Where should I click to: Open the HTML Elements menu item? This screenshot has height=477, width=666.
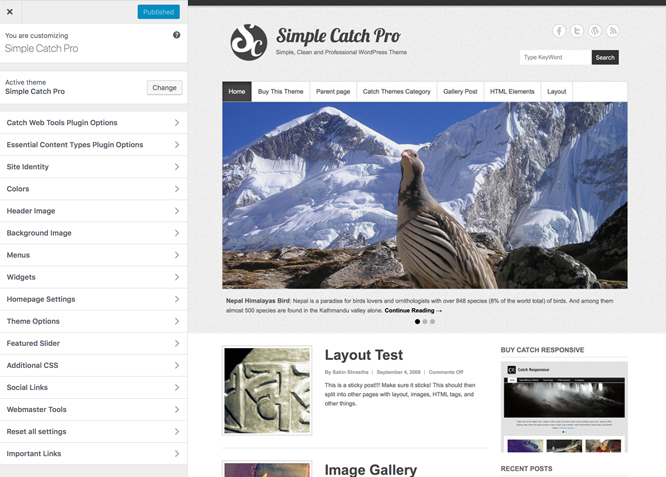pos(512,92)
